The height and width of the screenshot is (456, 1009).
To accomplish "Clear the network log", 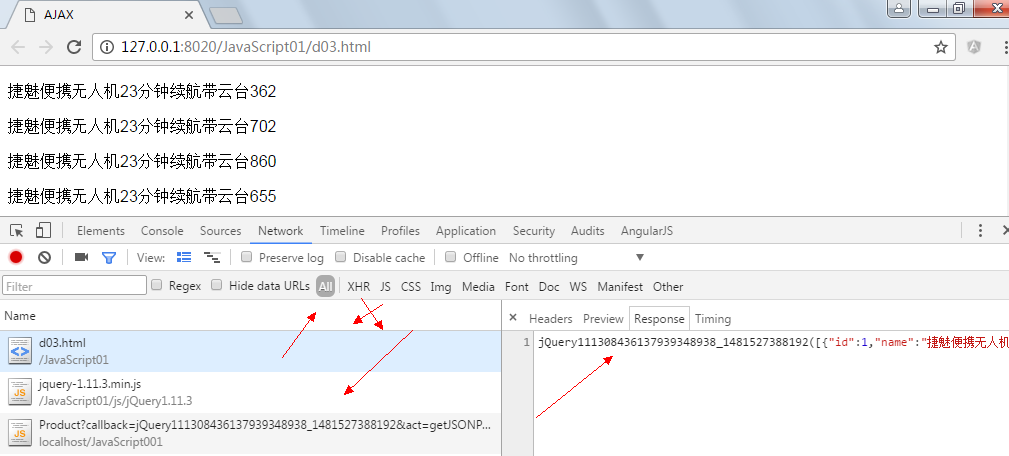I will [44, 257].
